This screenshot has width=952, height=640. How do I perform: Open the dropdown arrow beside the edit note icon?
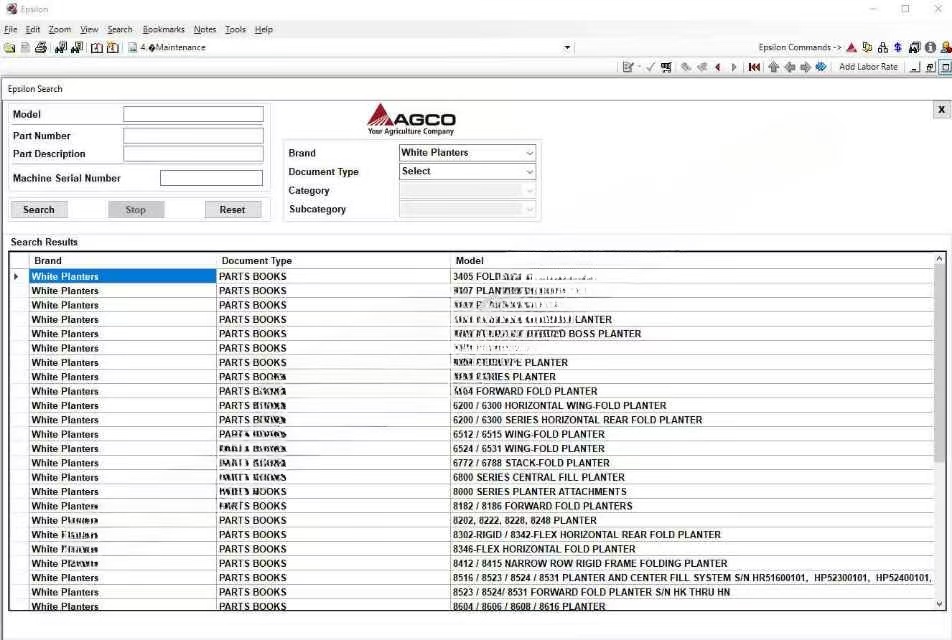(x=639, y=67)
